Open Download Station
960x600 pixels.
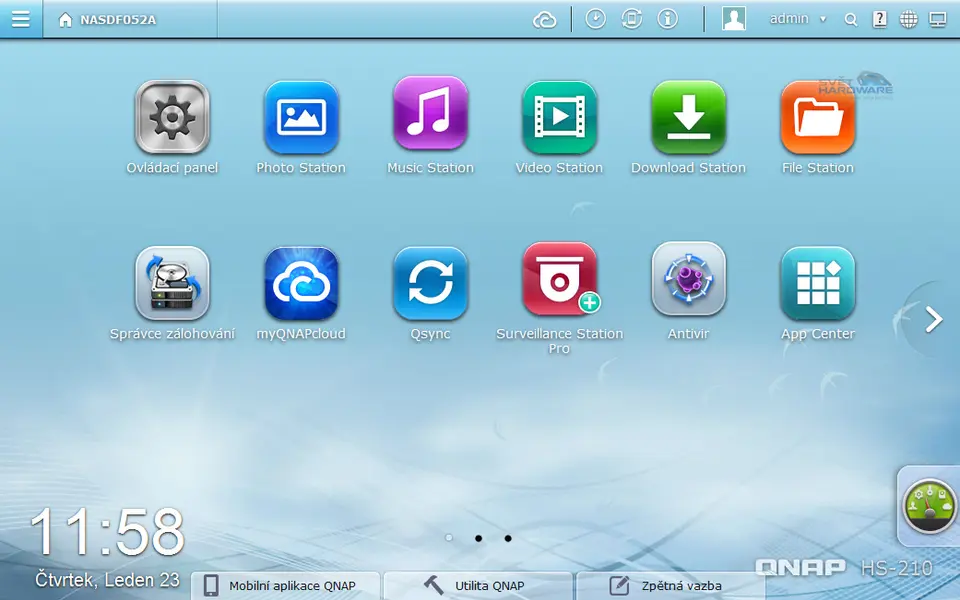[688, 118]
